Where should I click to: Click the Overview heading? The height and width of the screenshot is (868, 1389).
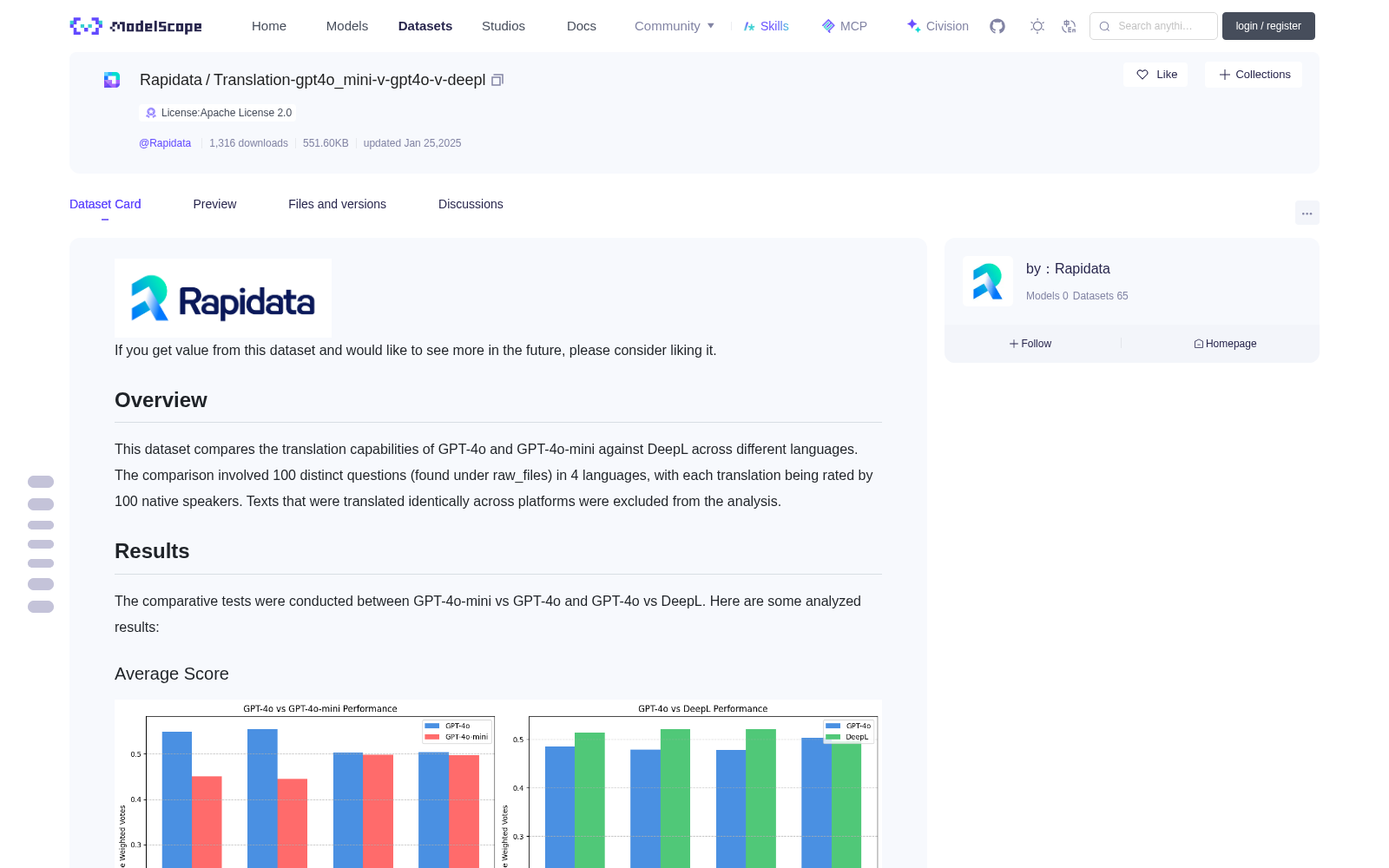coord(161,400)
